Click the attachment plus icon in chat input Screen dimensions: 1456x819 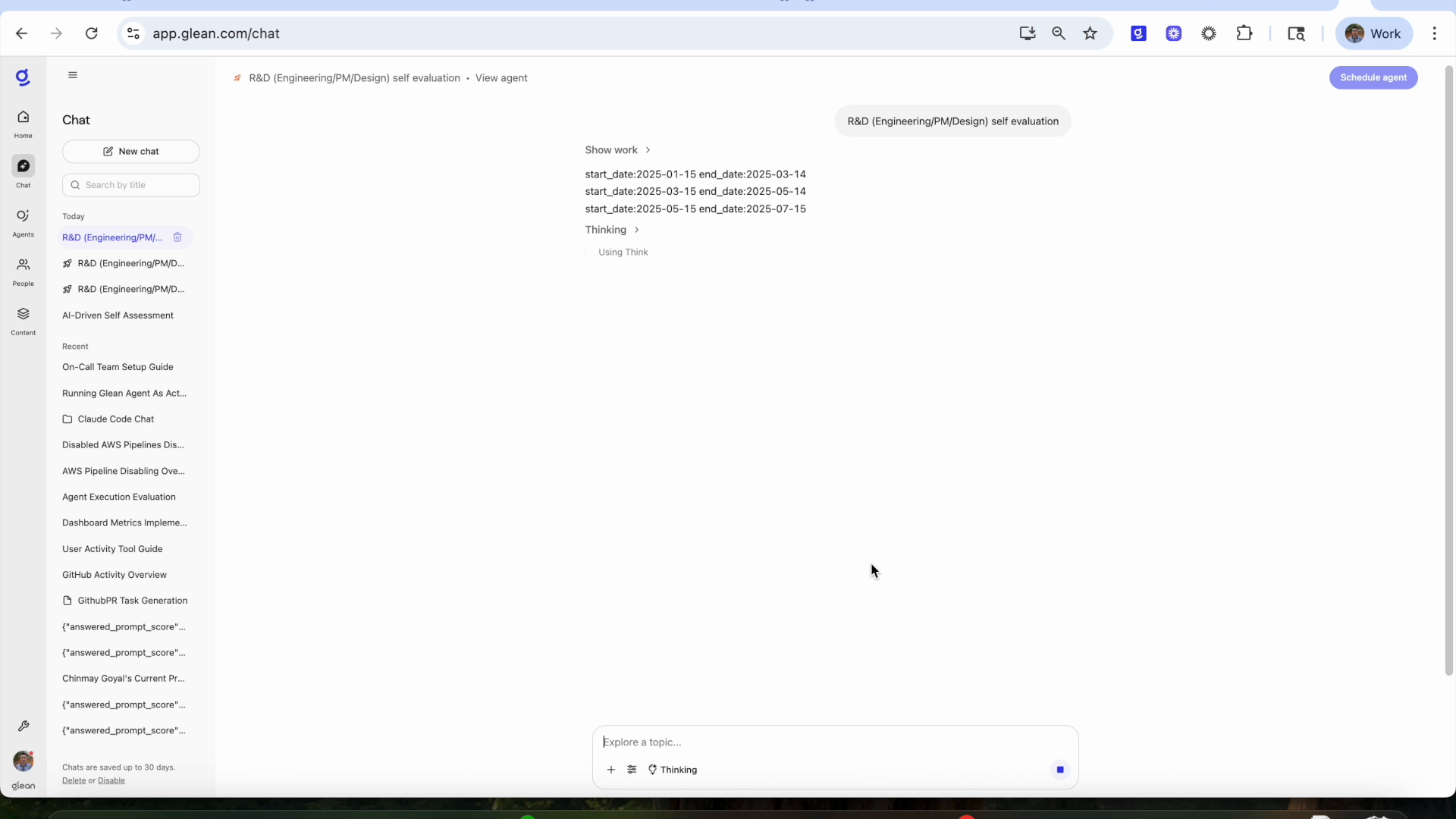tap(611, 770)
